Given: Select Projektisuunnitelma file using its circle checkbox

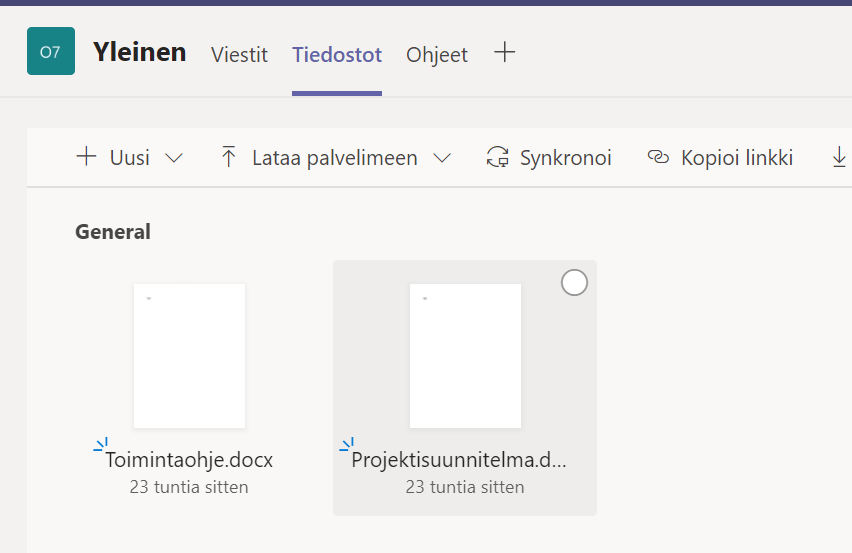Looking at the screenshot, I should [574, 283].
